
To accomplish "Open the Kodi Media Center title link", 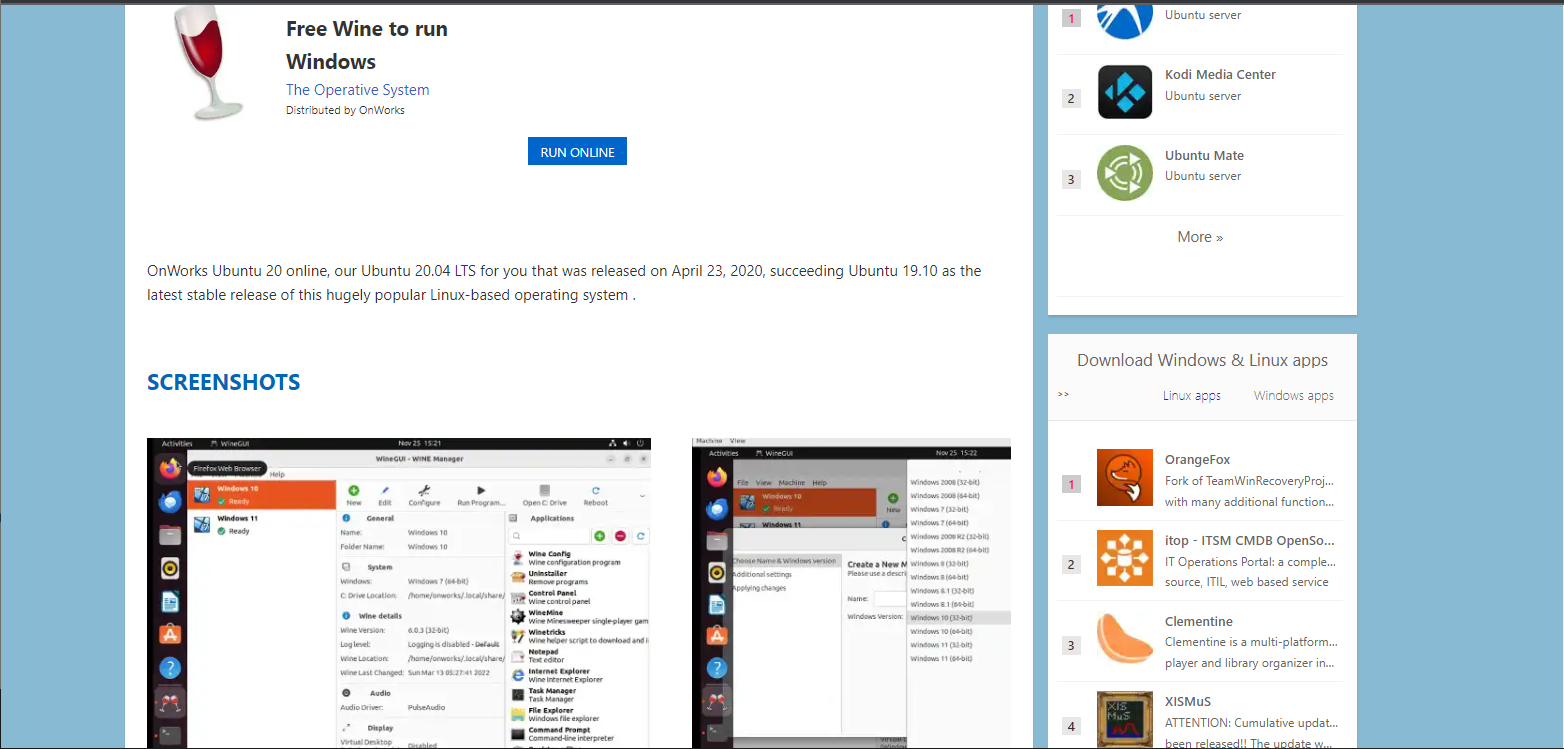I will (1220, 74).
